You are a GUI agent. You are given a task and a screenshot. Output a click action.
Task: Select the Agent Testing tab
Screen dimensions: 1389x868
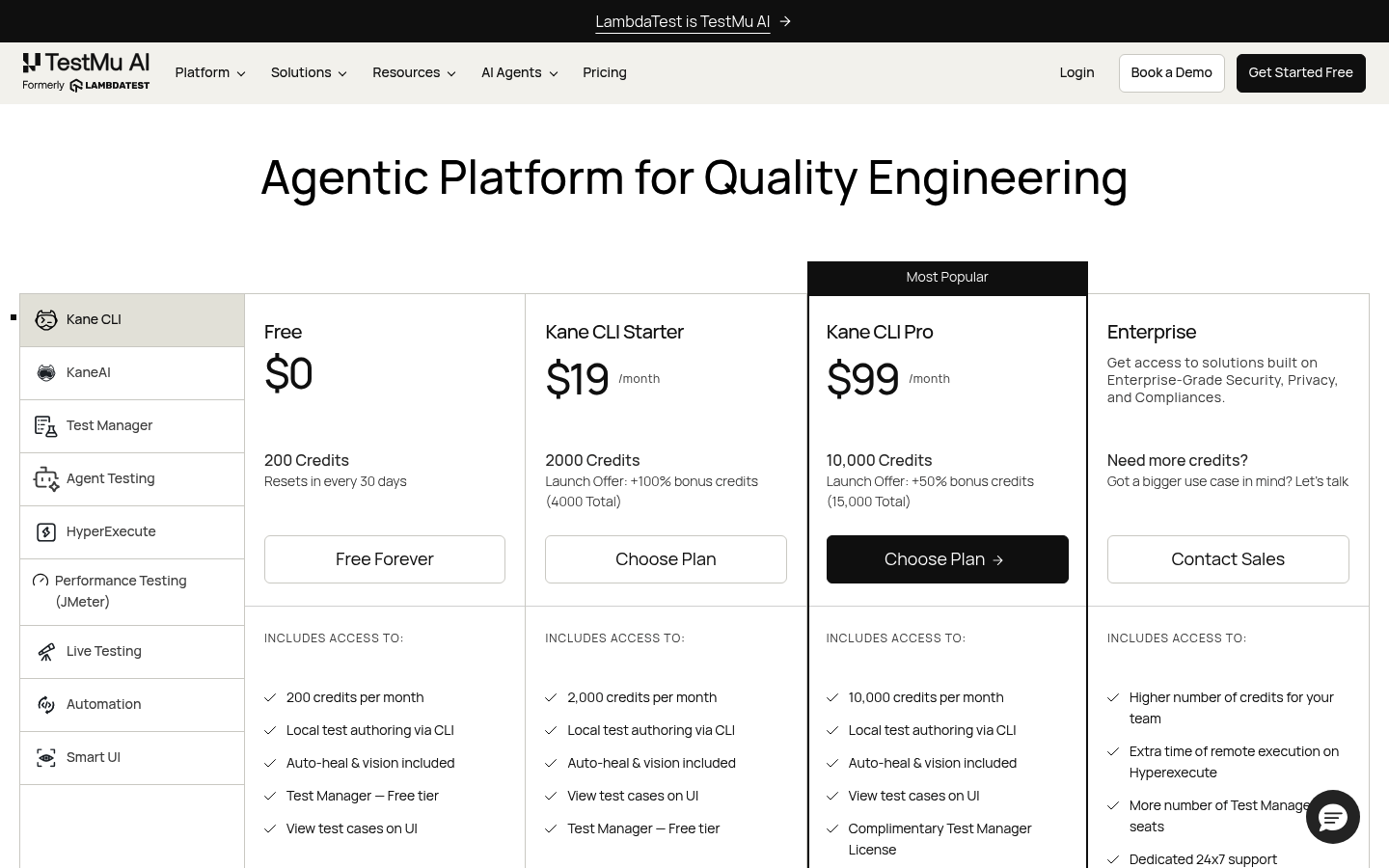[132, 479]
